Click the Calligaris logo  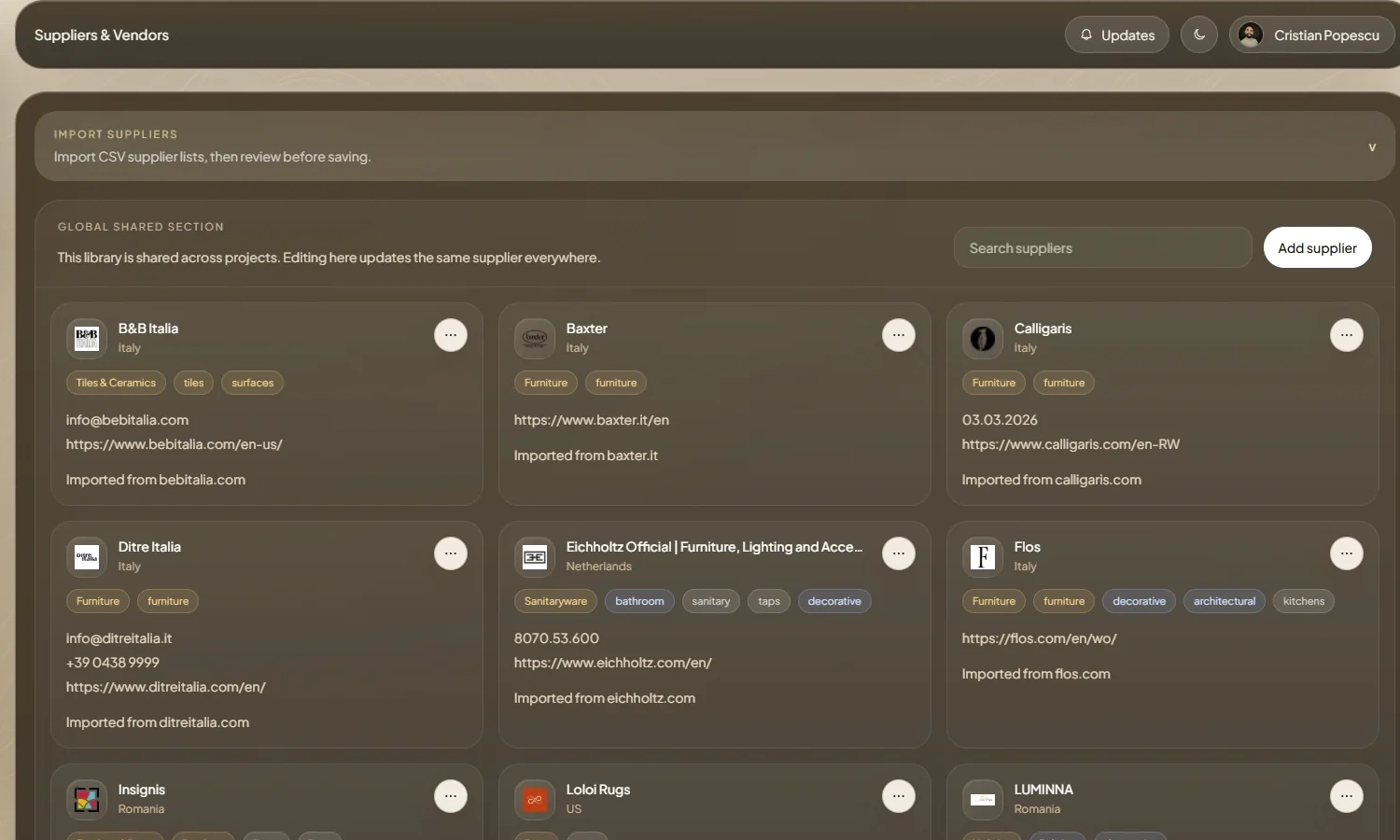pyautogui.click(x=983, y=338)
